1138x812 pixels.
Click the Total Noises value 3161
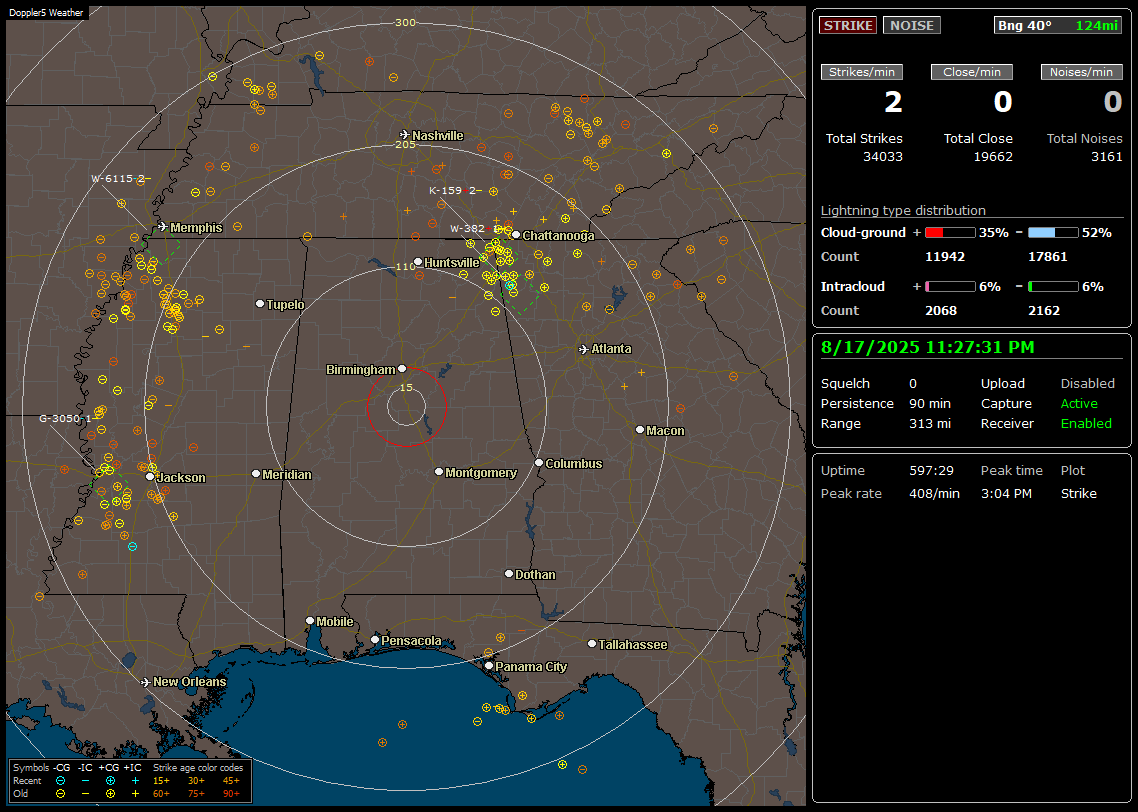(1107, 157)
